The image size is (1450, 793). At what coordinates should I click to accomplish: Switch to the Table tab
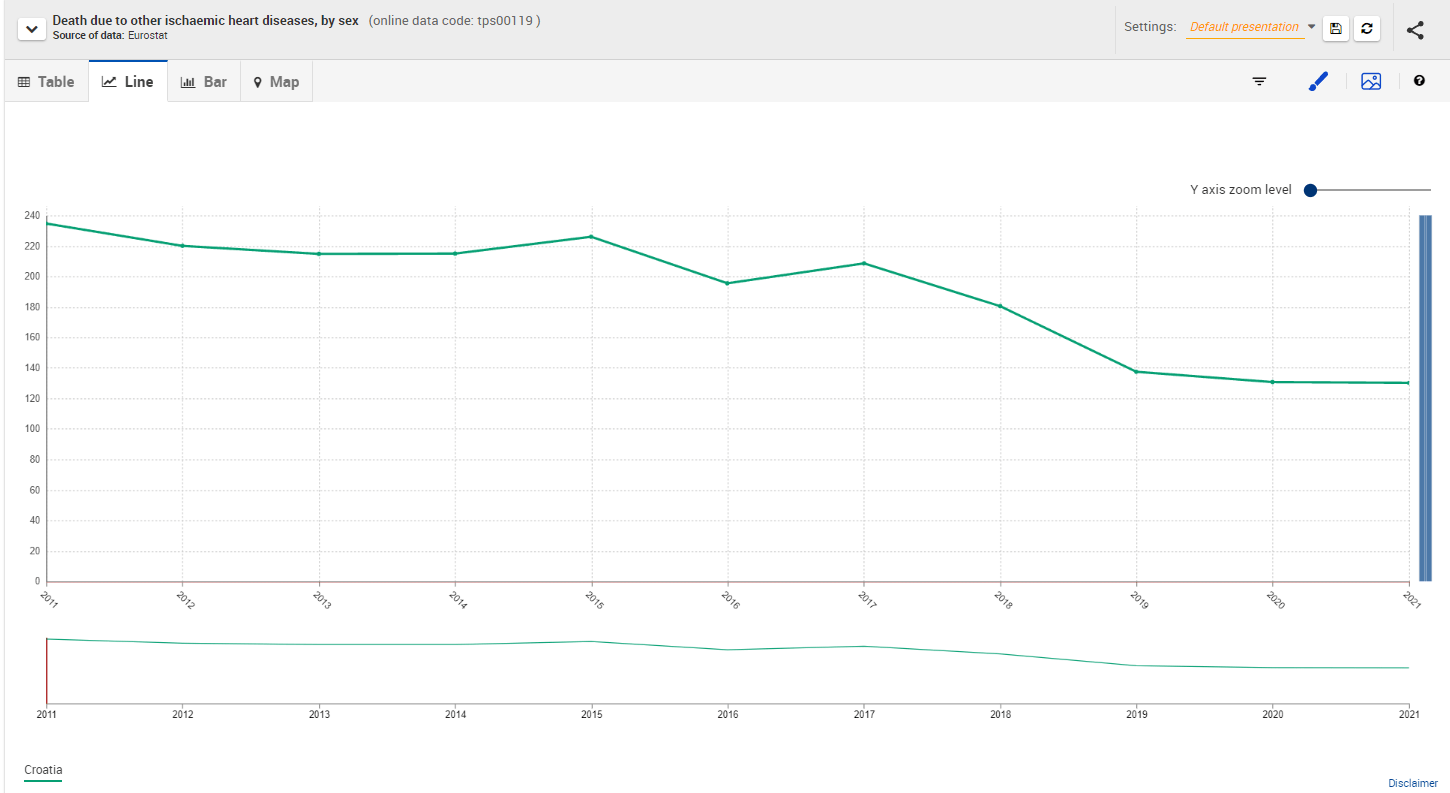(46, 82)
